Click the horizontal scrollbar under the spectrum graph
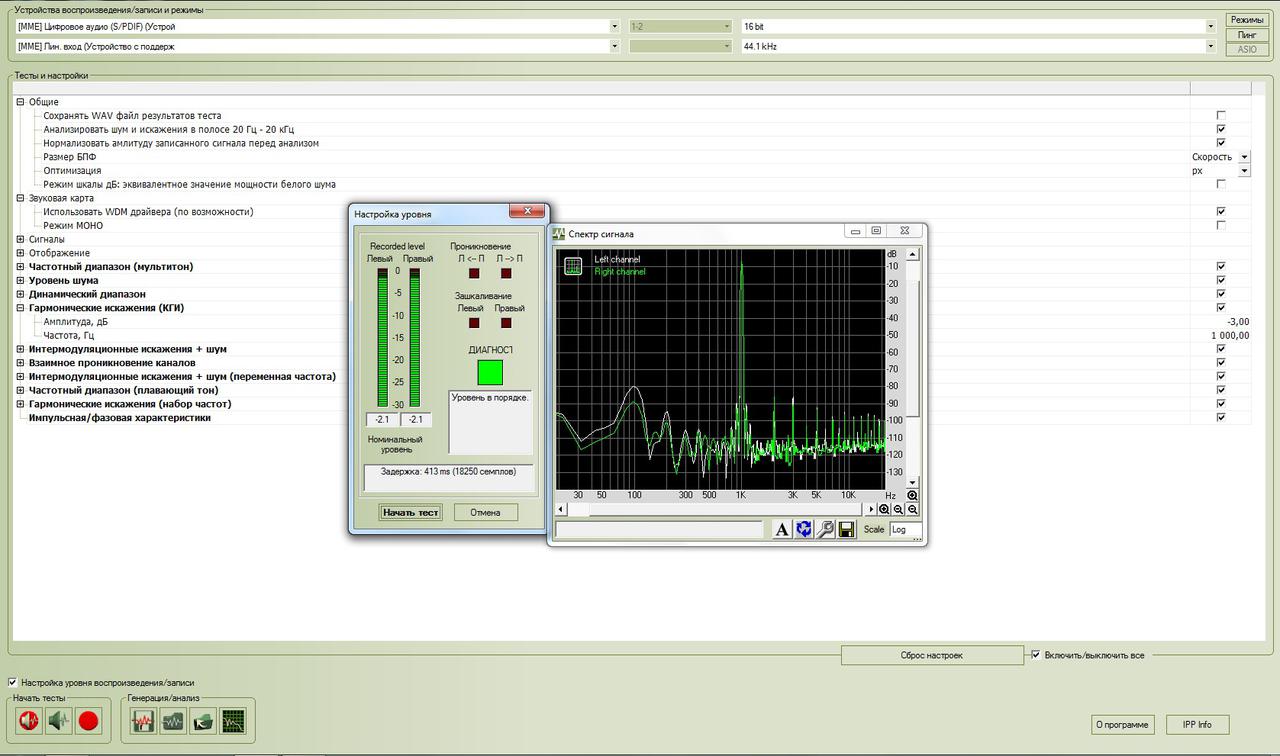 coord(717,510)
